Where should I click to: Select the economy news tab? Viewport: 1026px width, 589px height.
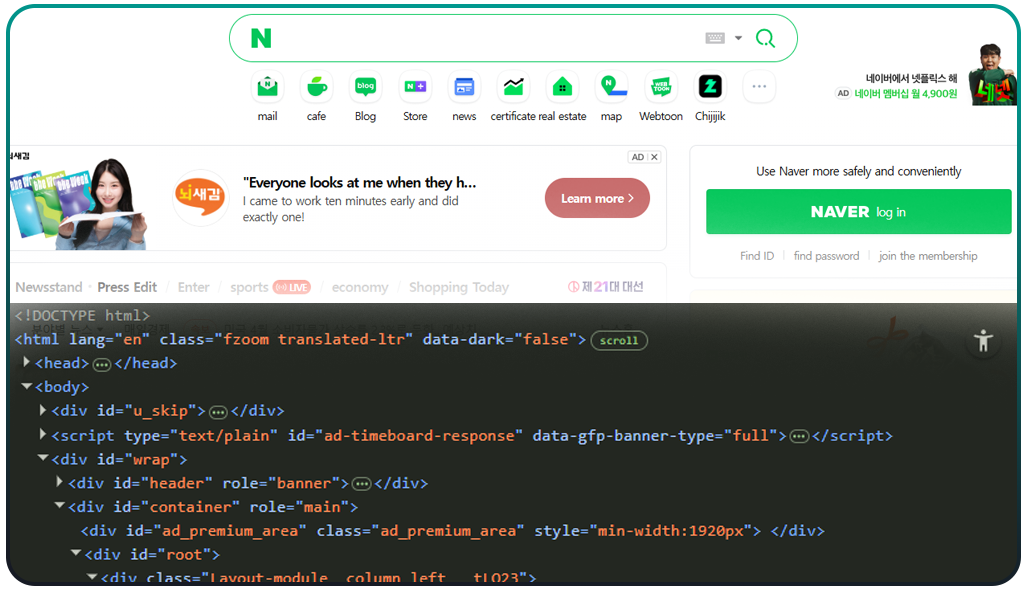[x=360, y=287]
